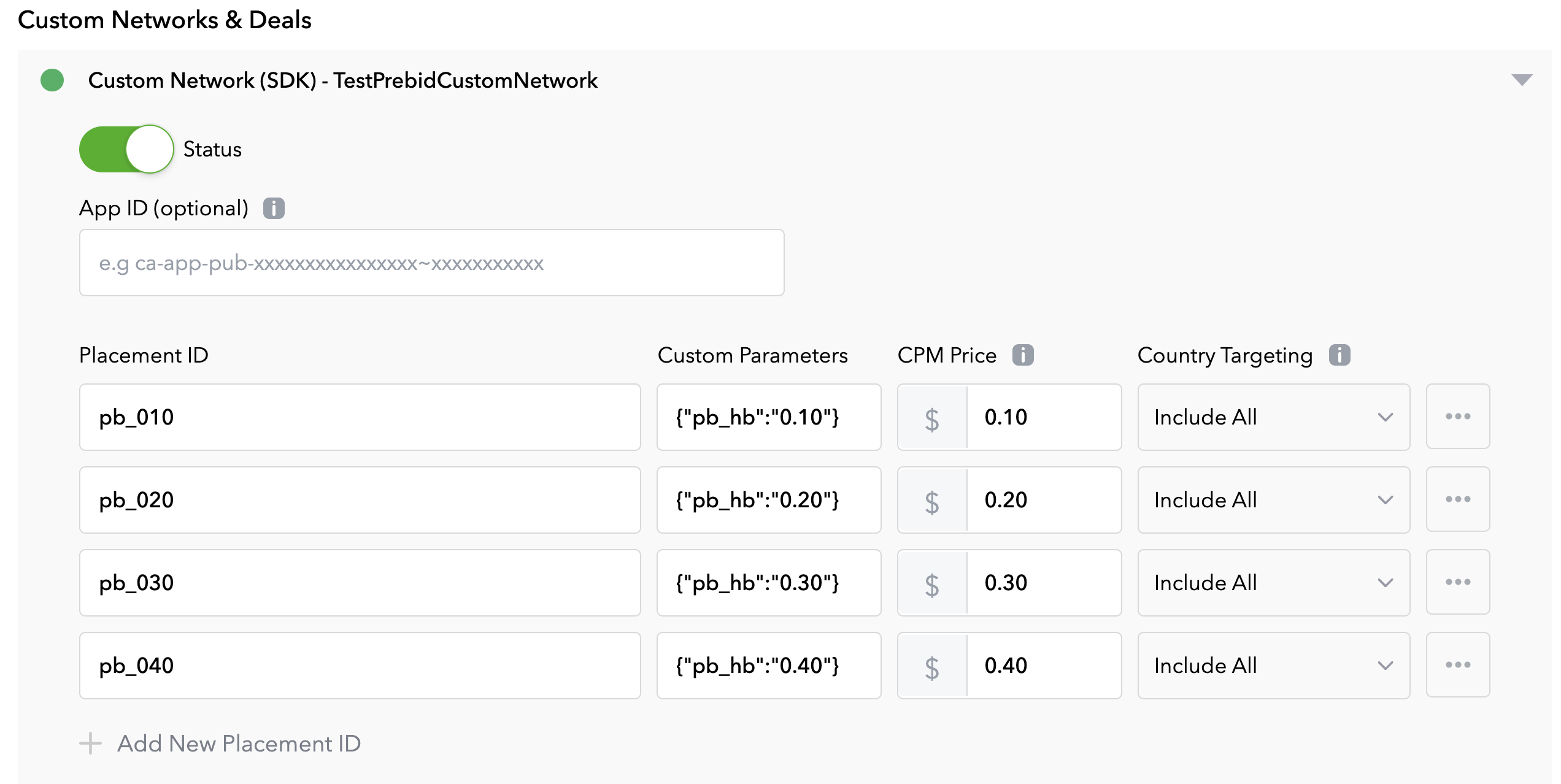
Task: Click the plus icon beside Add New Placement ID
Action: pyautogui.click(x=90, y=744)
